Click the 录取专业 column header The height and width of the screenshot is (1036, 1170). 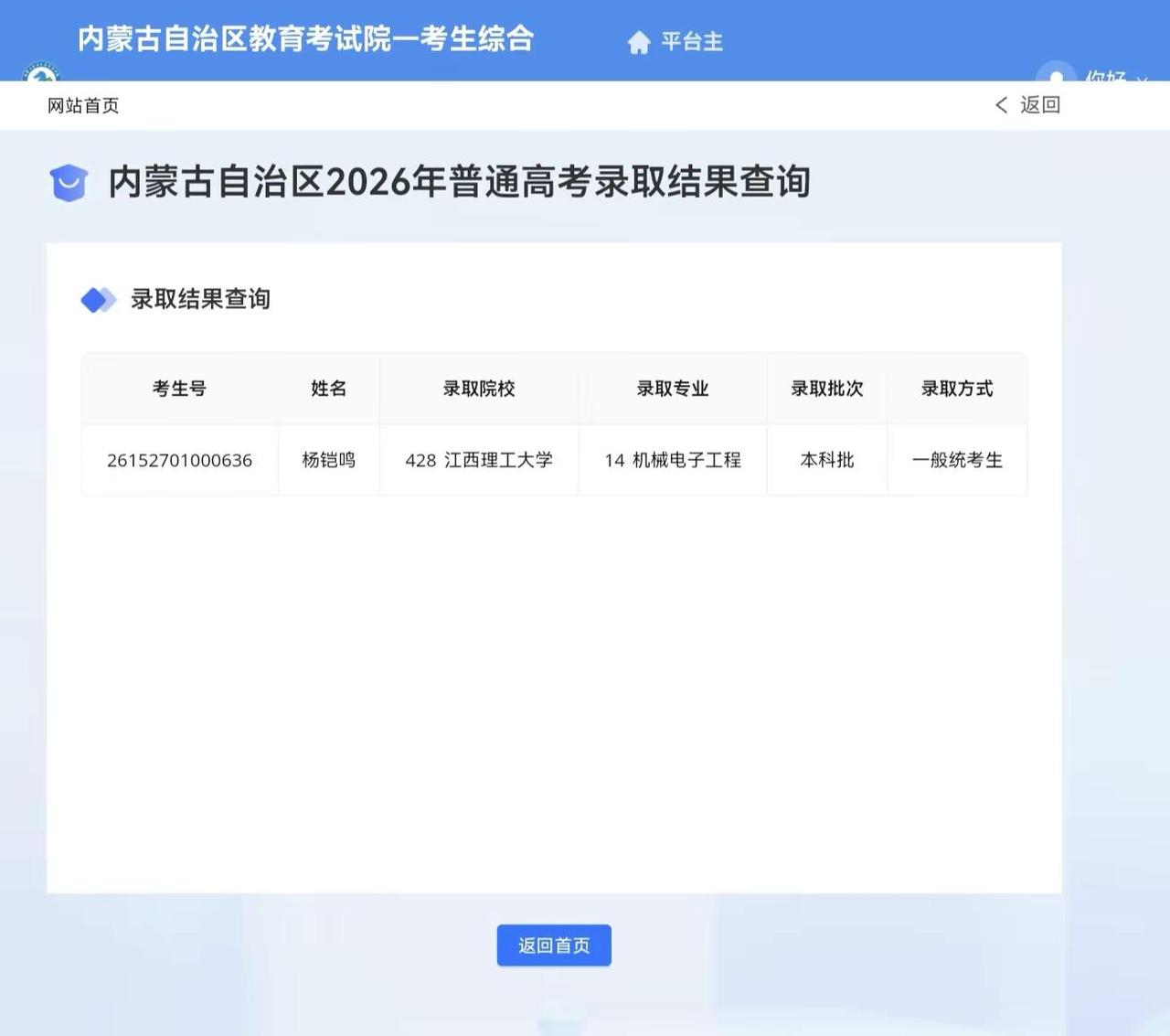(673, 389)
